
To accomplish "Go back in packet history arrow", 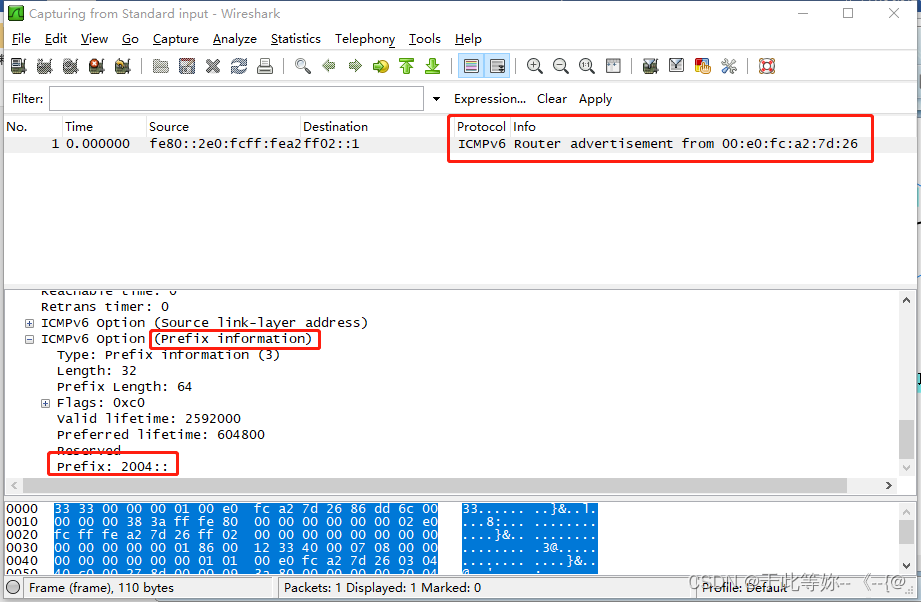I will point(329,66).
